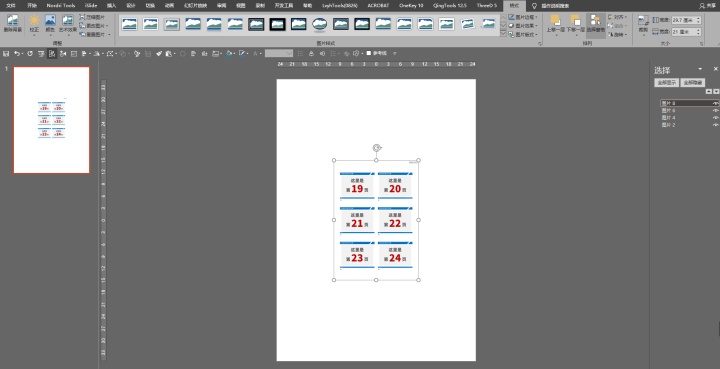Open Picture Border (图片边框) options
Image resolution: width=720 pixels, height=369 pixels.
[523, 17]
